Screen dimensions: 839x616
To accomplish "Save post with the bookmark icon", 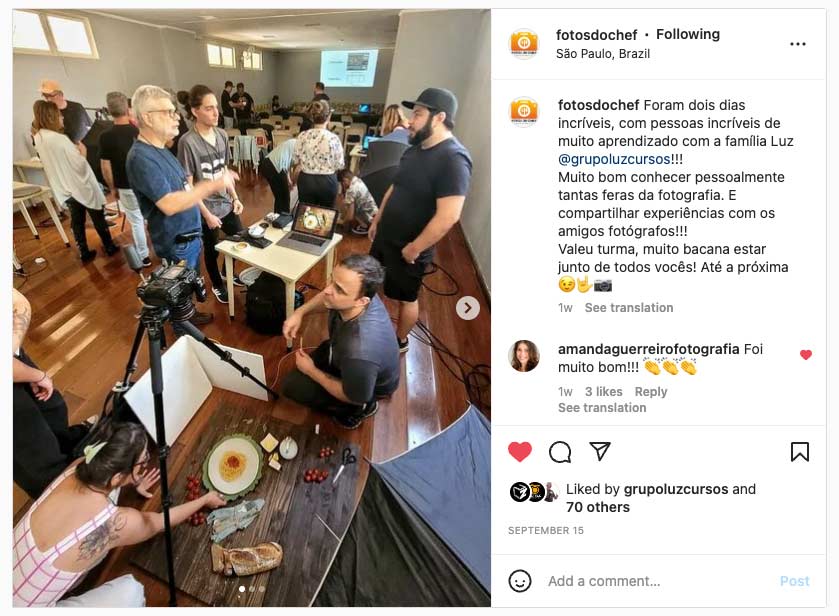I will tap(799, 452).
